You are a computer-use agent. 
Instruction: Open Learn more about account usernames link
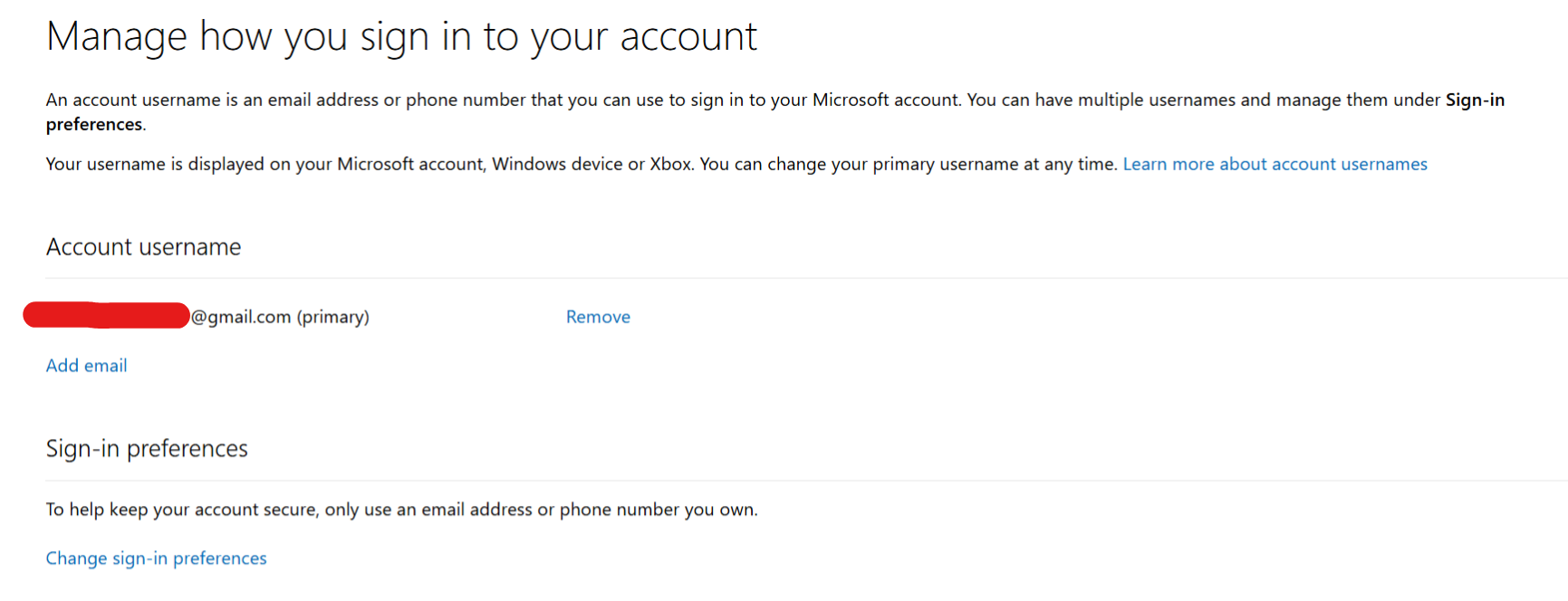click(x=1275, y=164)
